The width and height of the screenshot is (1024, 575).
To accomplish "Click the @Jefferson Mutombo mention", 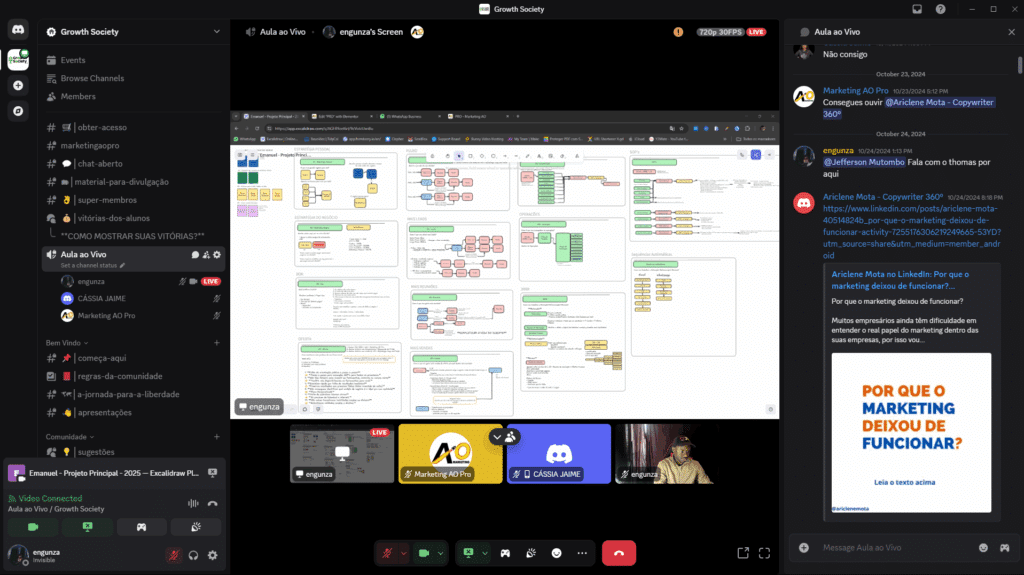I will (x=864, y=162).
